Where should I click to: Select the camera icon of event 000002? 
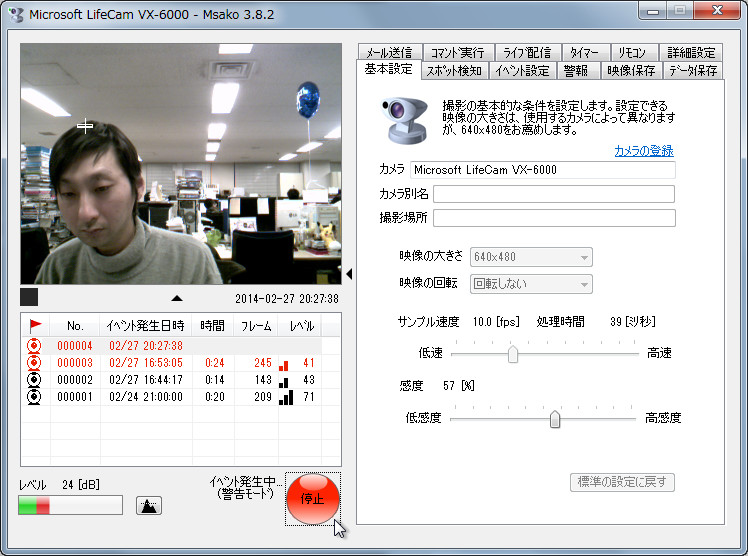pyautogui.click(x=34, y=380)
